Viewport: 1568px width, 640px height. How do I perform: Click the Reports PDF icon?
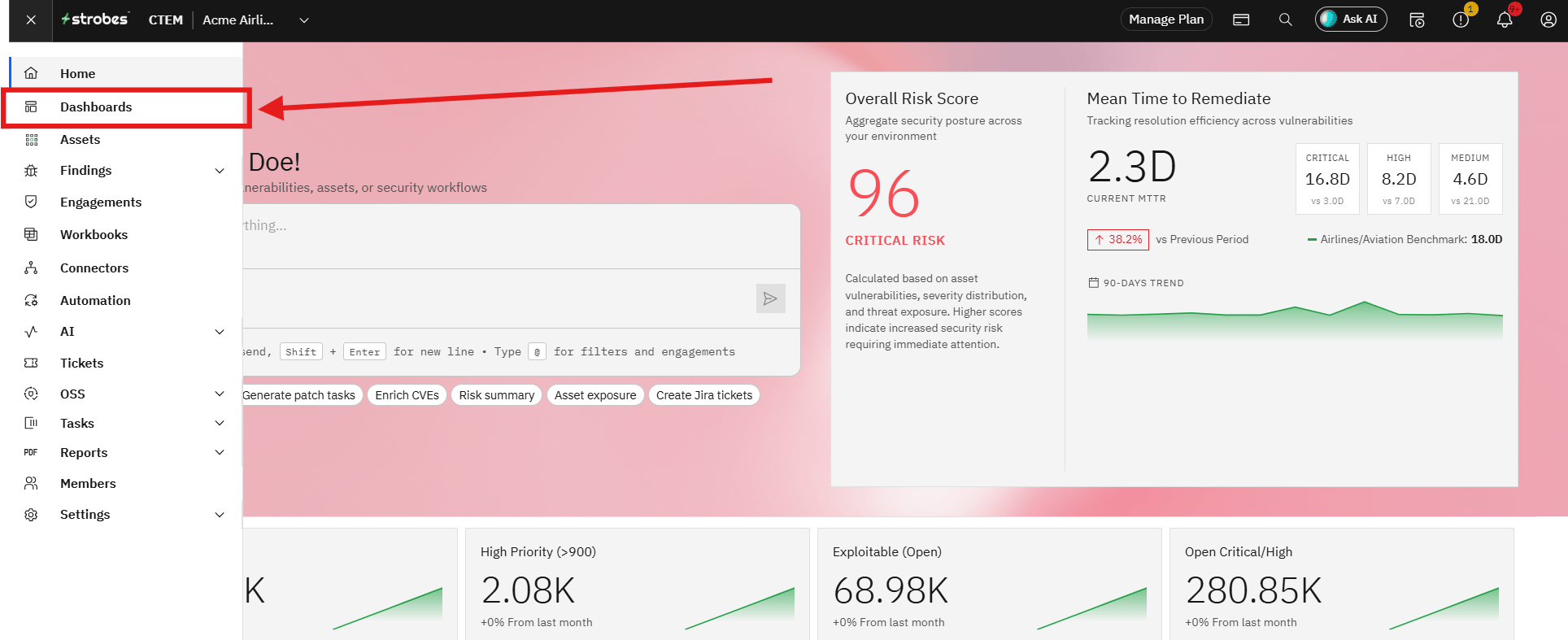[31, 452]
